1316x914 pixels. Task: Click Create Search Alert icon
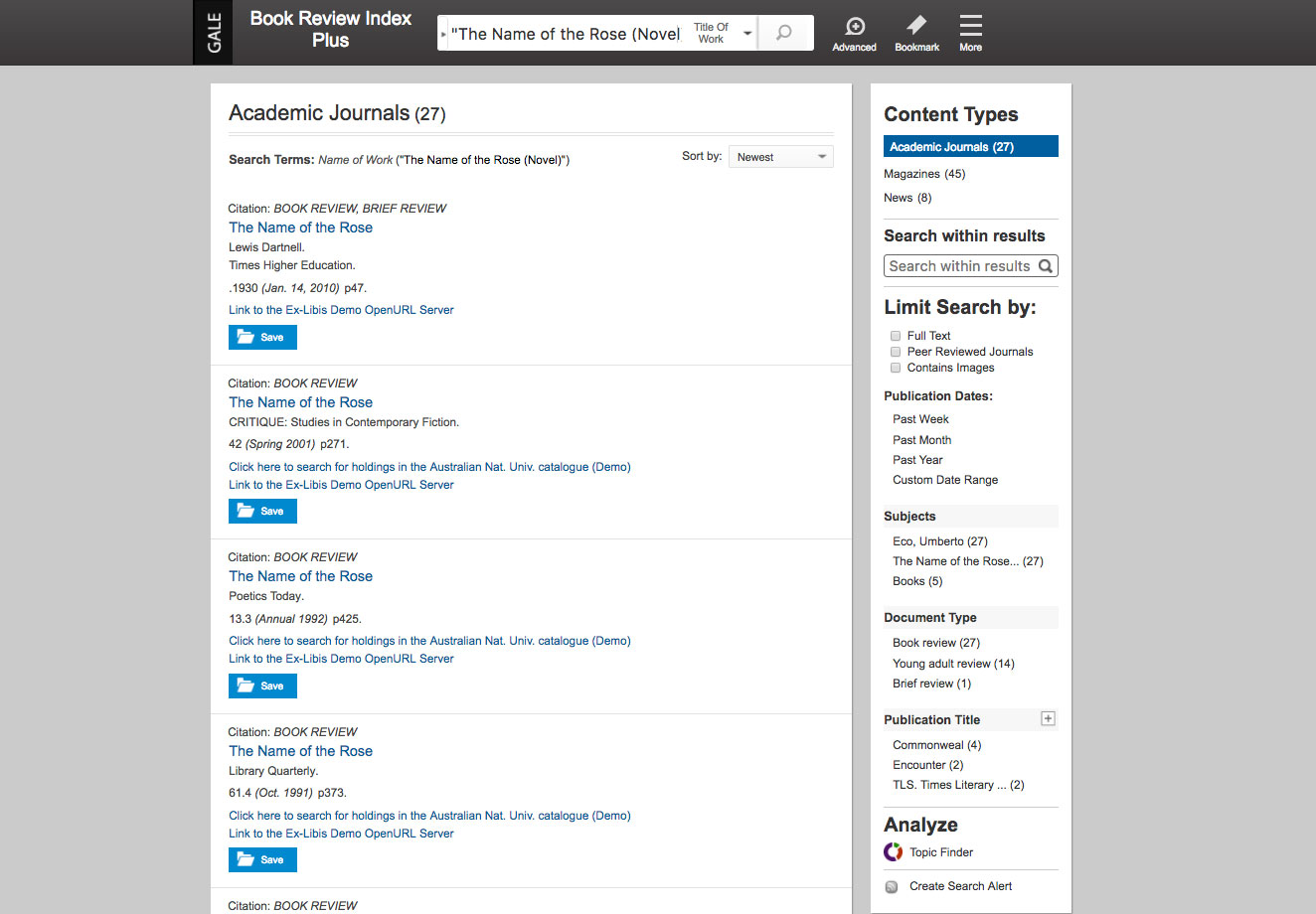click(x=892, y=886)
